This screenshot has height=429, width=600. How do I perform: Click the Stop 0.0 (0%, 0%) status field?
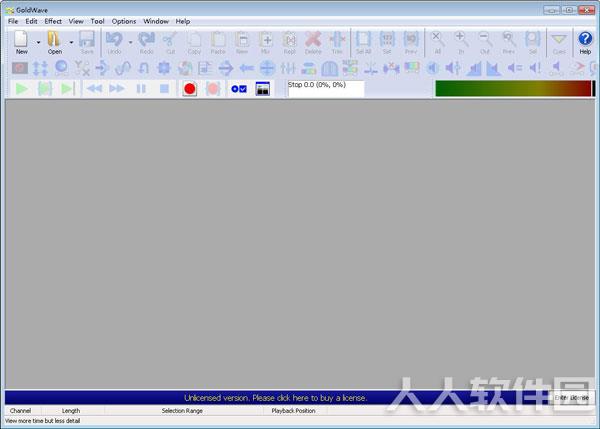[326, 89]
